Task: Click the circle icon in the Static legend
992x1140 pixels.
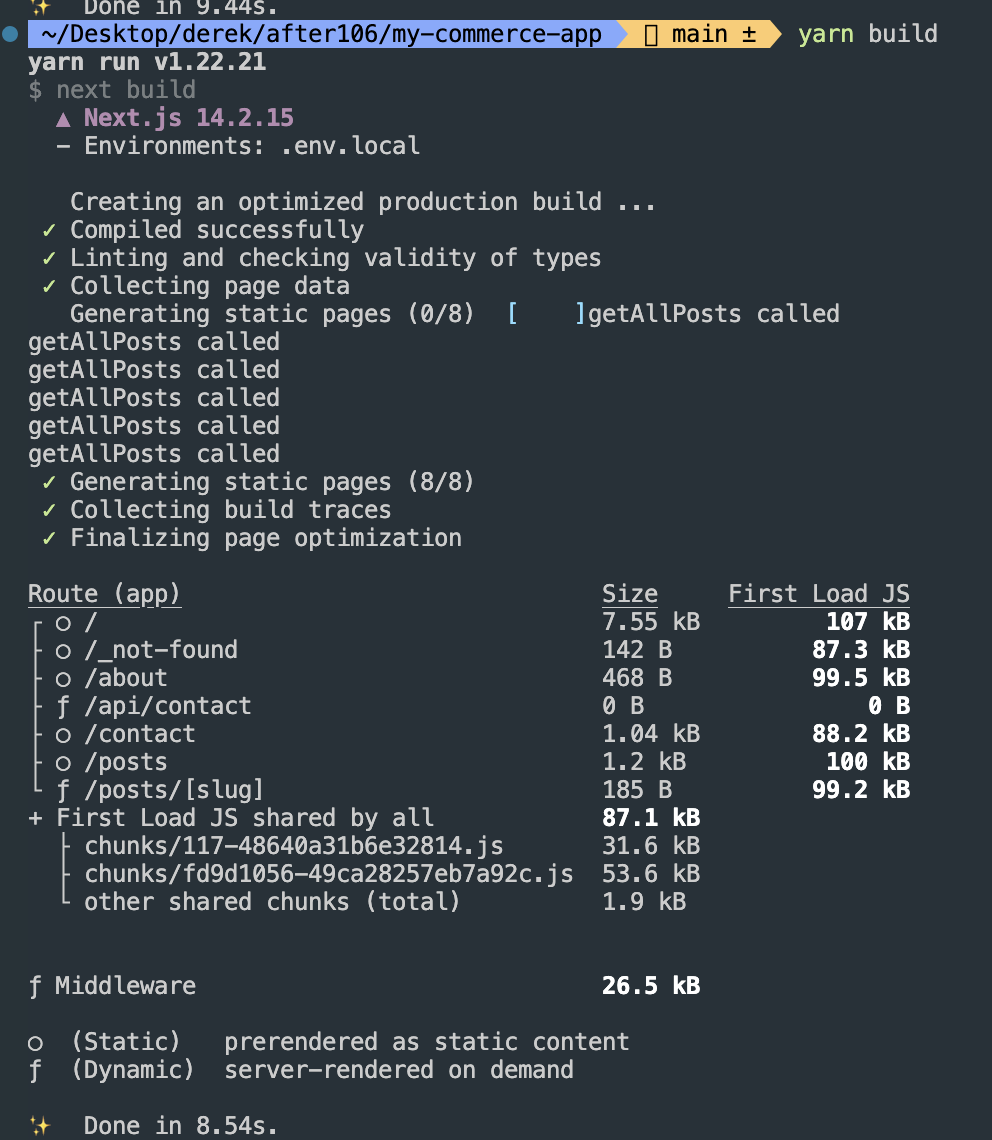Action: pos(35,1043)
